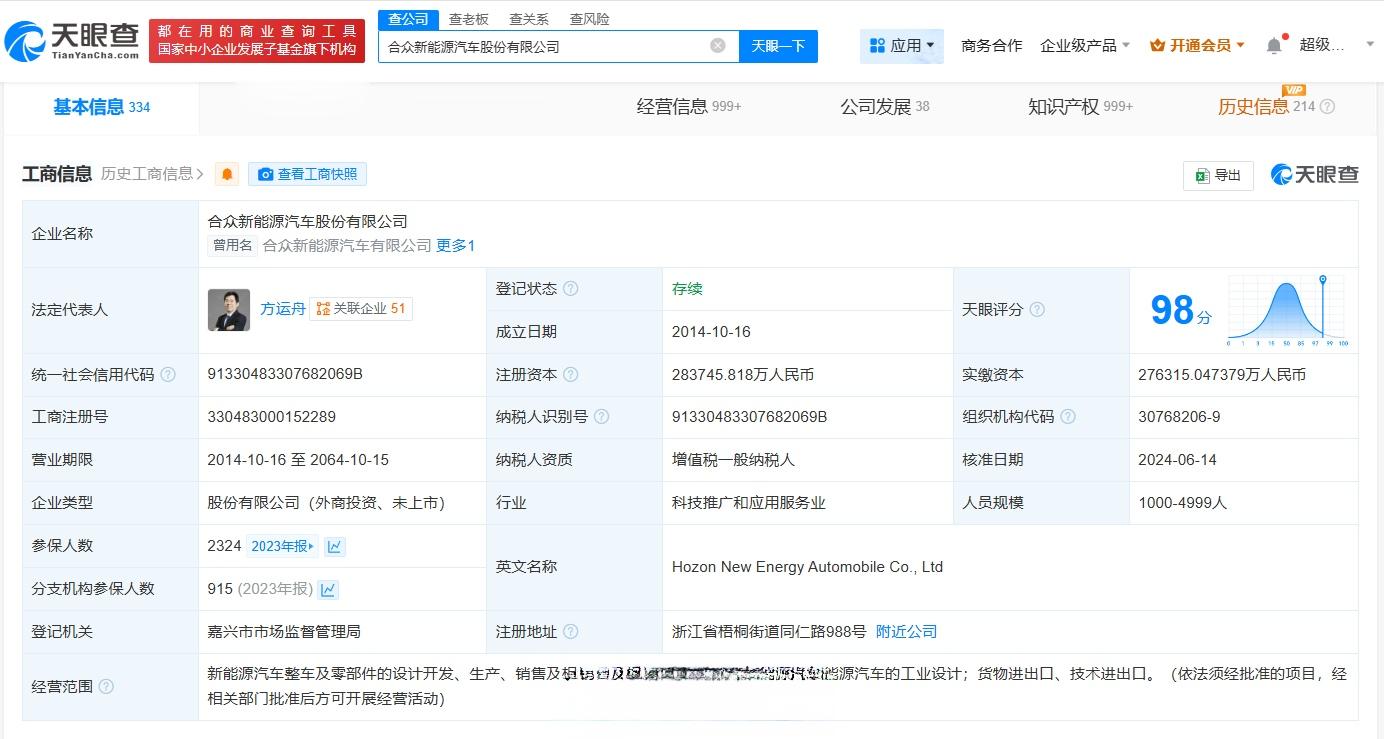Switch to the 查风险 search tab
1384x739 pixels.
[589, 19]
